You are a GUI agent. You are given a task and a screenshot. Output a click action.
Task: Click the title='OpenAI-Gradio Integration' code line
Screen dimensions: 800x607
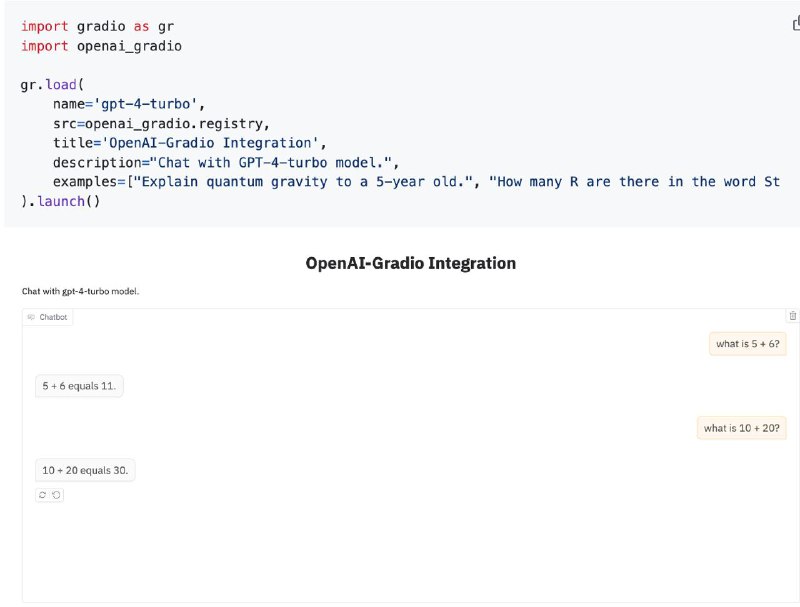coord(189,143)
